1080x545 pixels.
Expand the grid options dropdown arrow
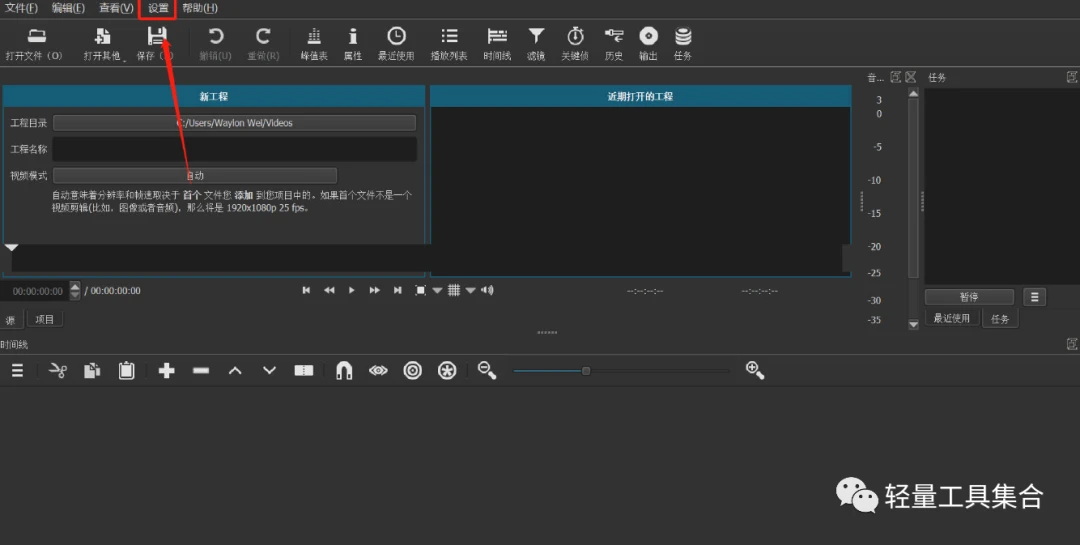coord(470,290)
